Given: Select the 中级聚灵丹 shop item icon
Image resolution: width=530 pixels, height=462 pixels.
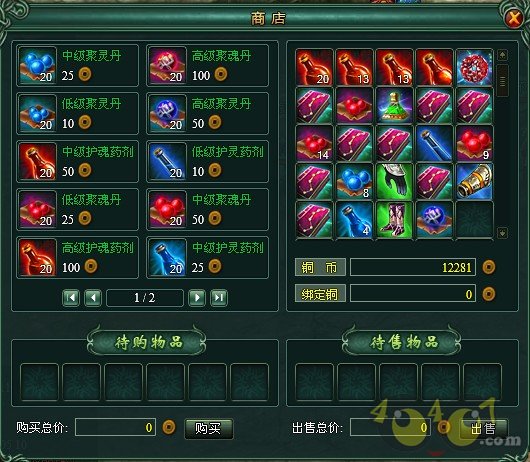Looking at the screenshot, I should click(x=38, y=65).
